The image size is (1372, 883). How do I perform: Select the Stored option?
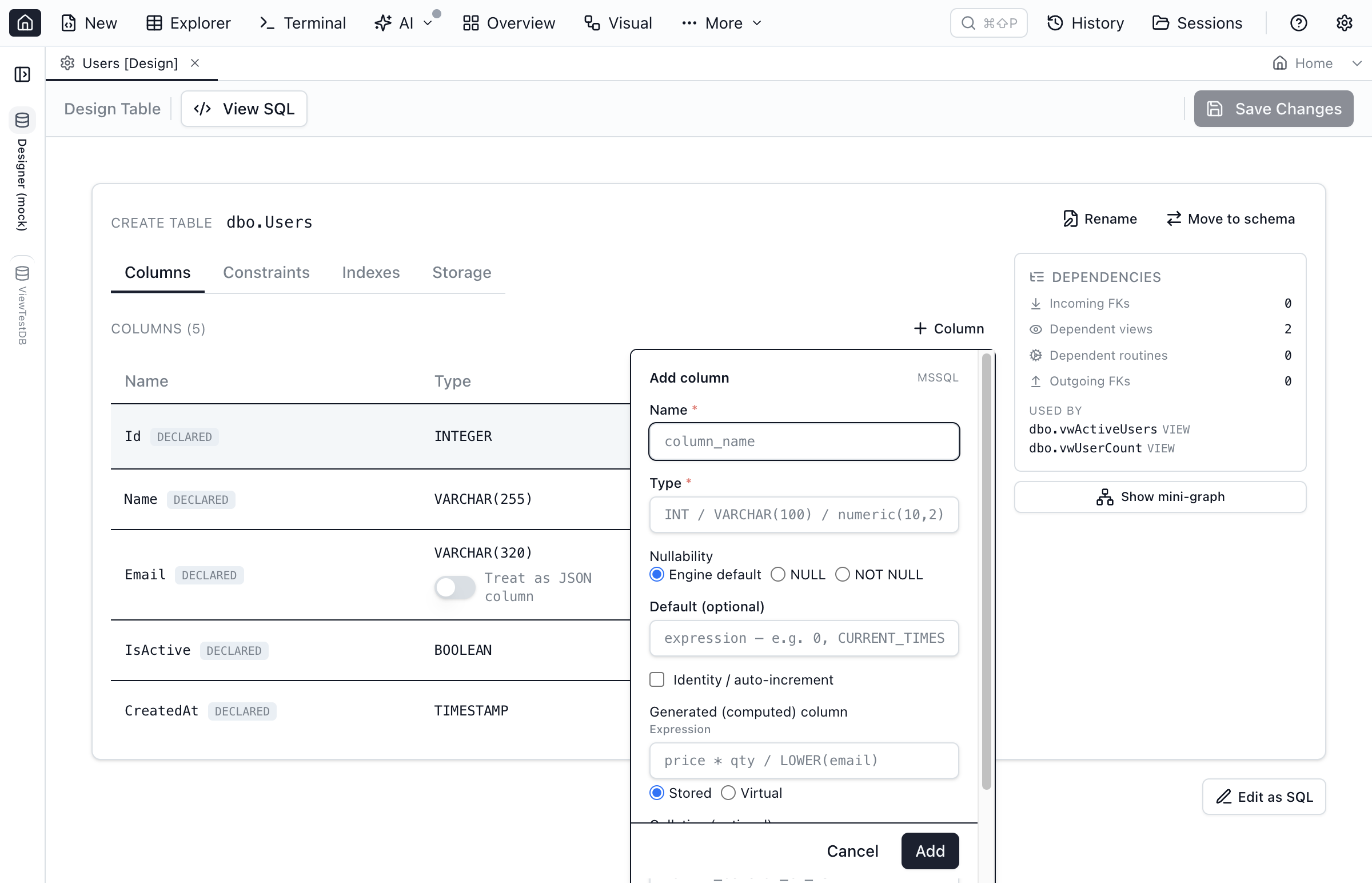[x=657, y=793]
